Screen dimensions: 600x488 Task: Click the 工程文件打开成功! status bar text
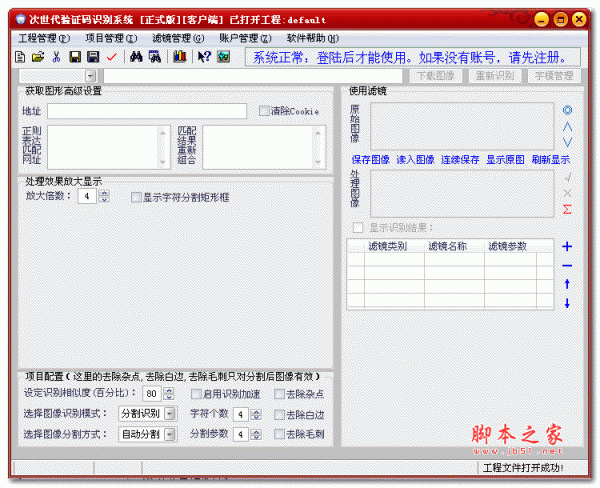(523, 468)
